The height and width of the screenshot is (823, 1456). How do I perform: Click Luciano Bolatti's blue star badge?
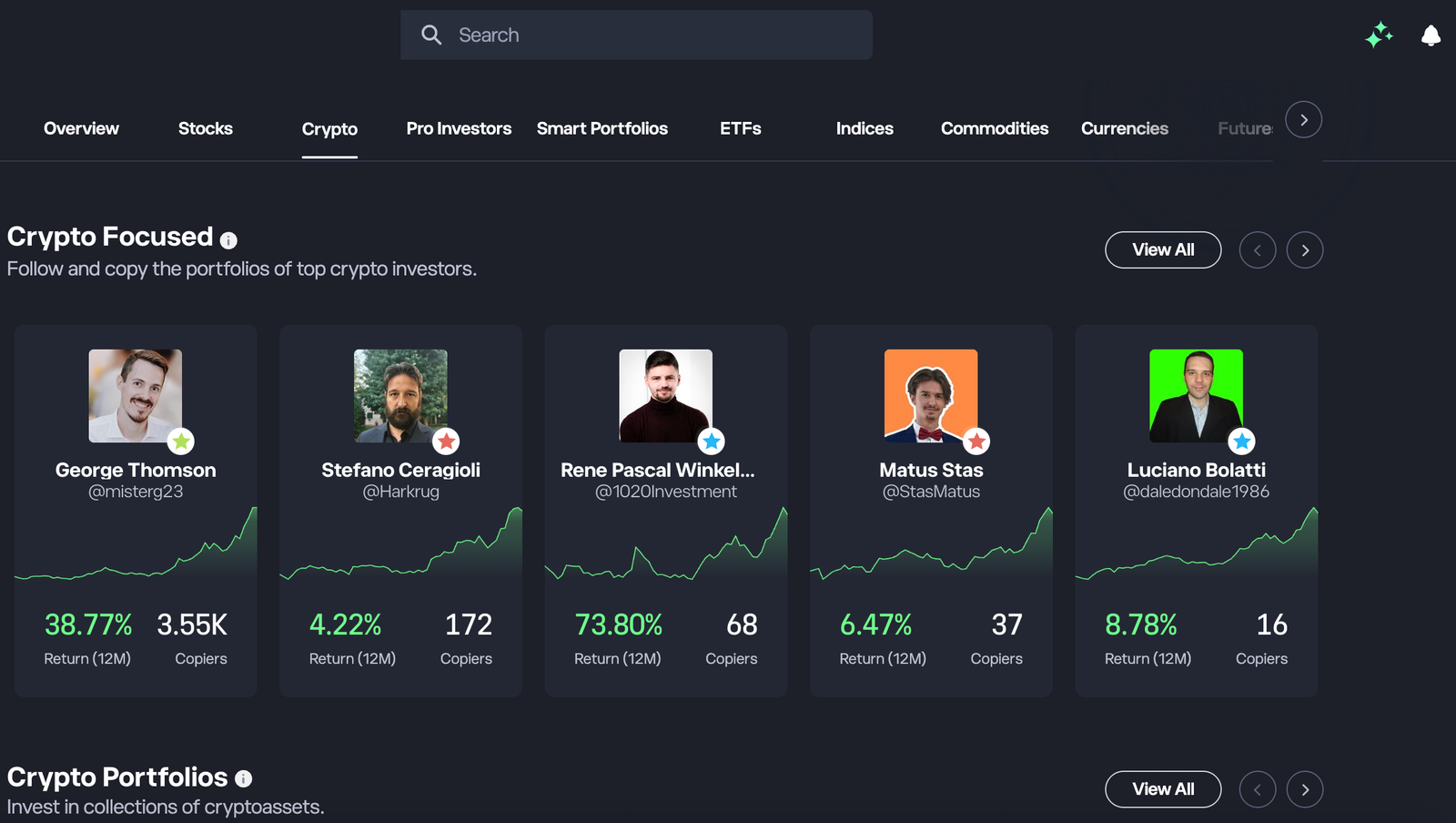tap(1242, 442)
